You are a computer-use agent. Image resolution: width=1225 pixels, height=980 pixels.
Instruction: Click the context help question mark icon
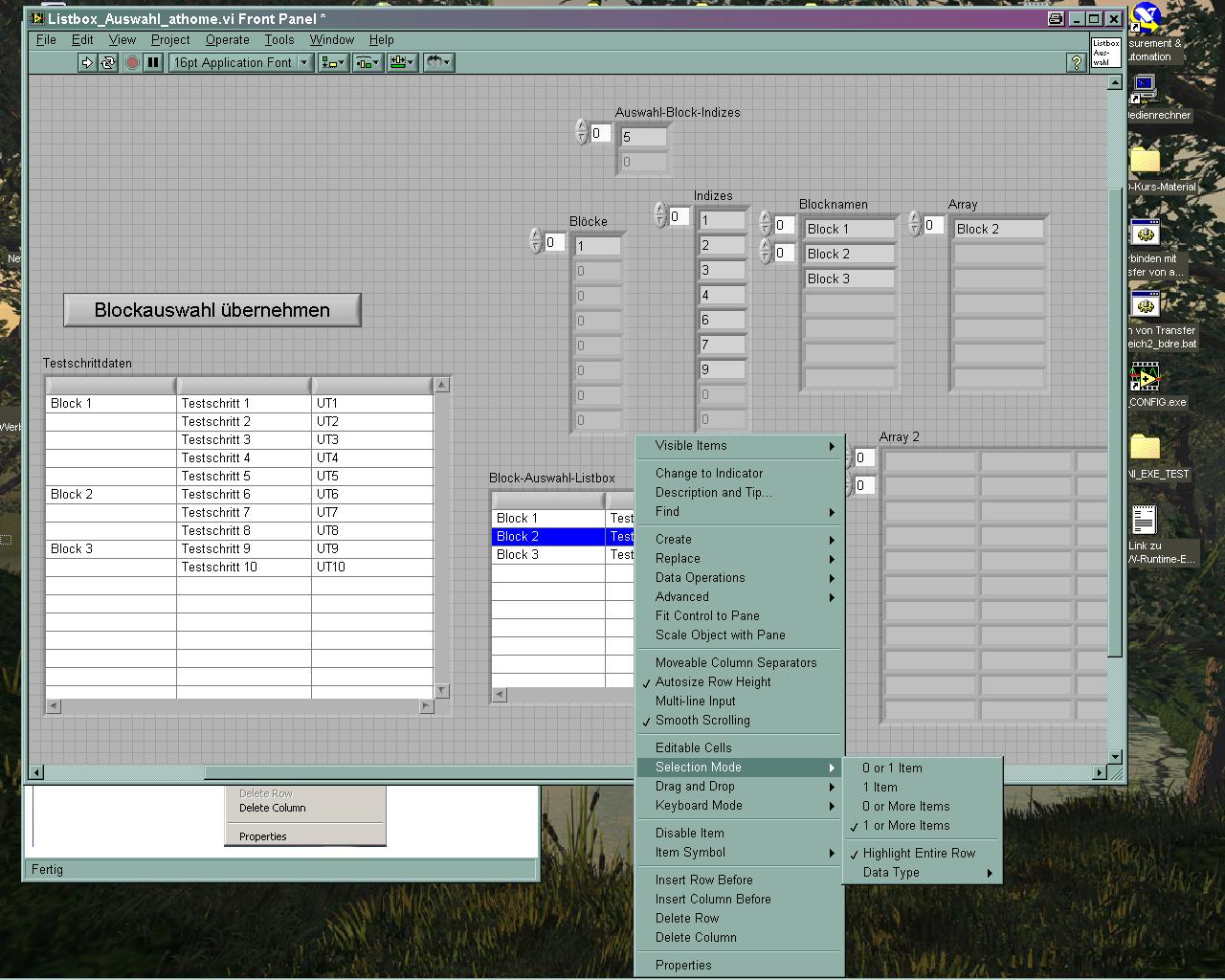point(1077,62)
